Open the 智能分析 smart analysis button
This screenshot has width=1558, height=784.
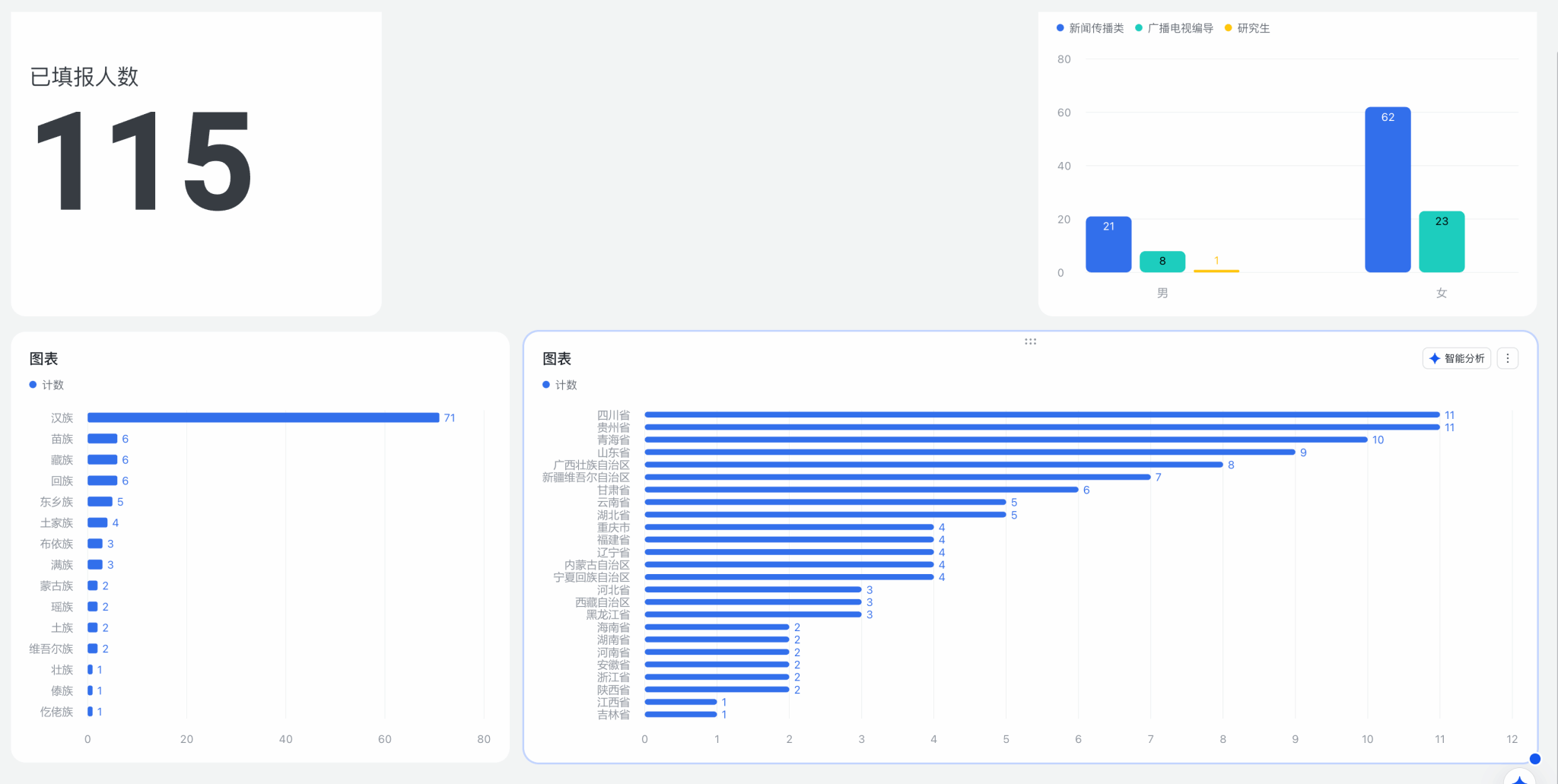coord(1456,358)
